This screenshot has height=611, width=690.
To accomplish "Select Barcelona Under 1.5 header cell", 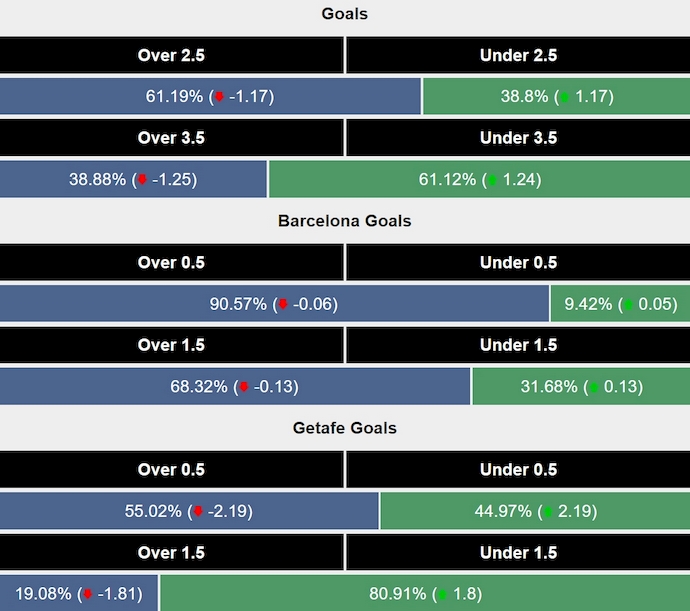I will click(518, 345).
